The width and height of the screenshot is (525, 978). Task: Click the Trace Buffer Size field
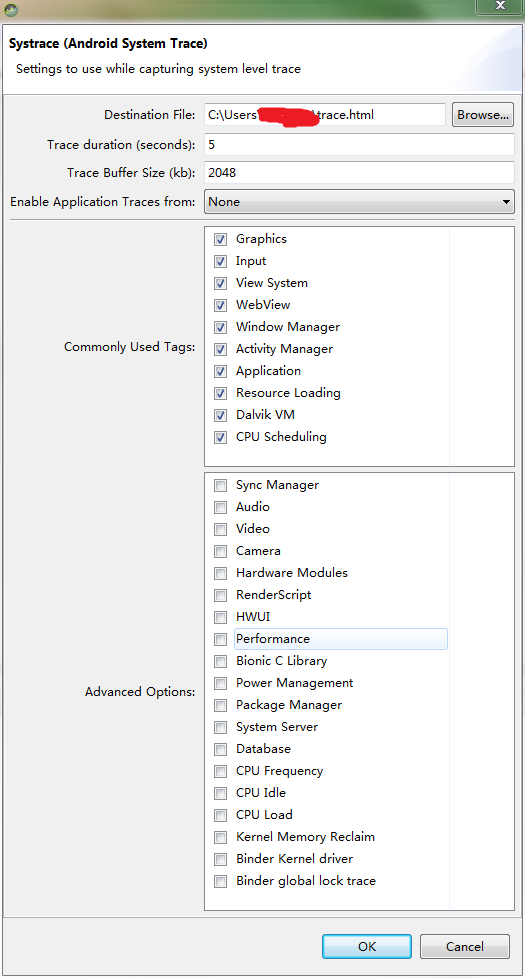(359, 173)
